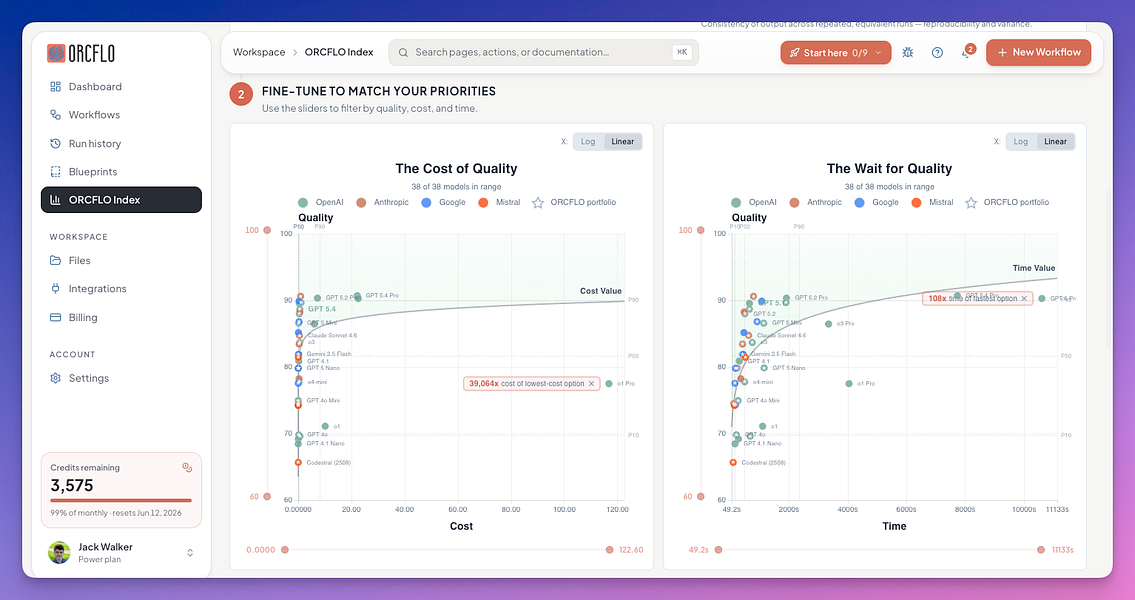
Task: Click cost range slider handle at 122.60
Action: pos(609,549)
